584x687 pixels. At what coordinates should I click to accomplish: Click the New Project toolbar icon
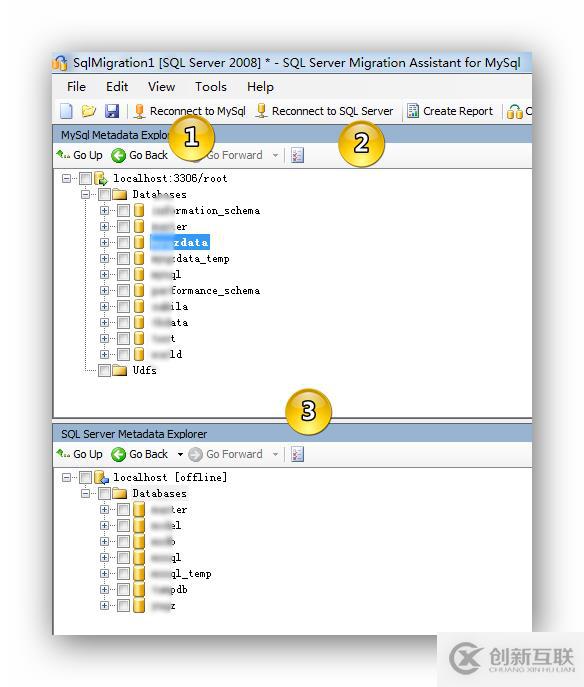(x=66, y=111)
